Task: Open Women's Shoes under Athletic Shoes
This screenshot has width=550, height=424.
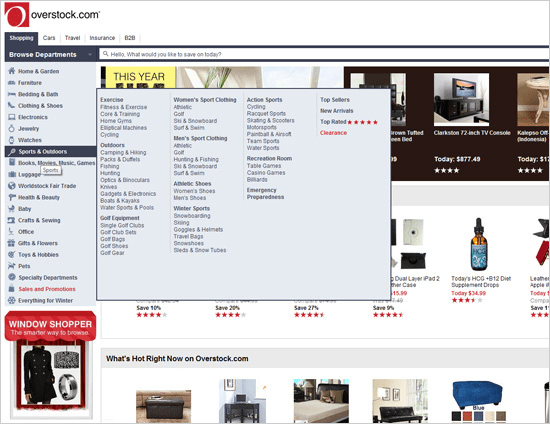Action: tap(194, 191)
